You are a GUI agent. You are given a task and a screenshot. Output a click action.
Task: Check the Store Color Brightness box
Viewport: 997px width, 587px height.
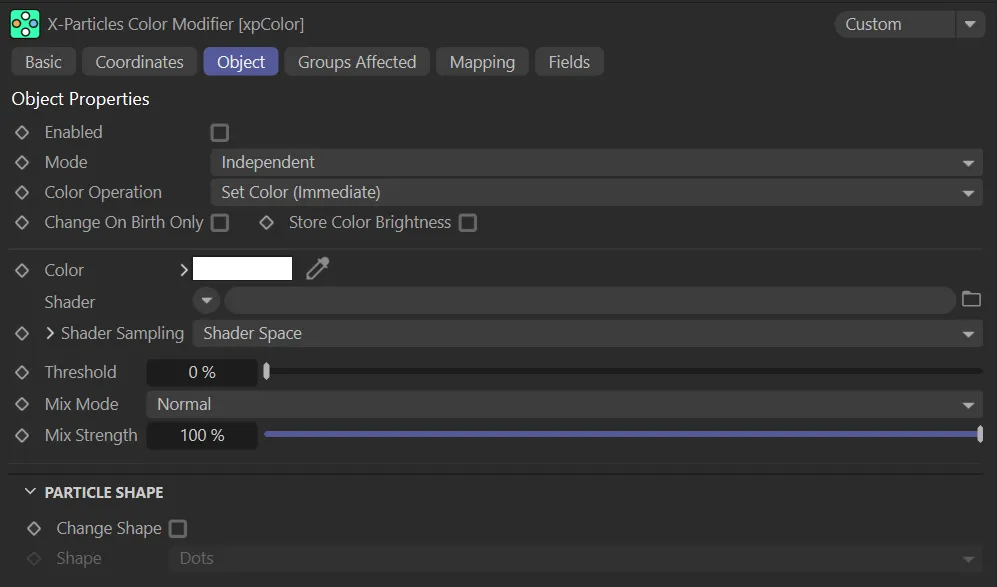click(467, 223)
